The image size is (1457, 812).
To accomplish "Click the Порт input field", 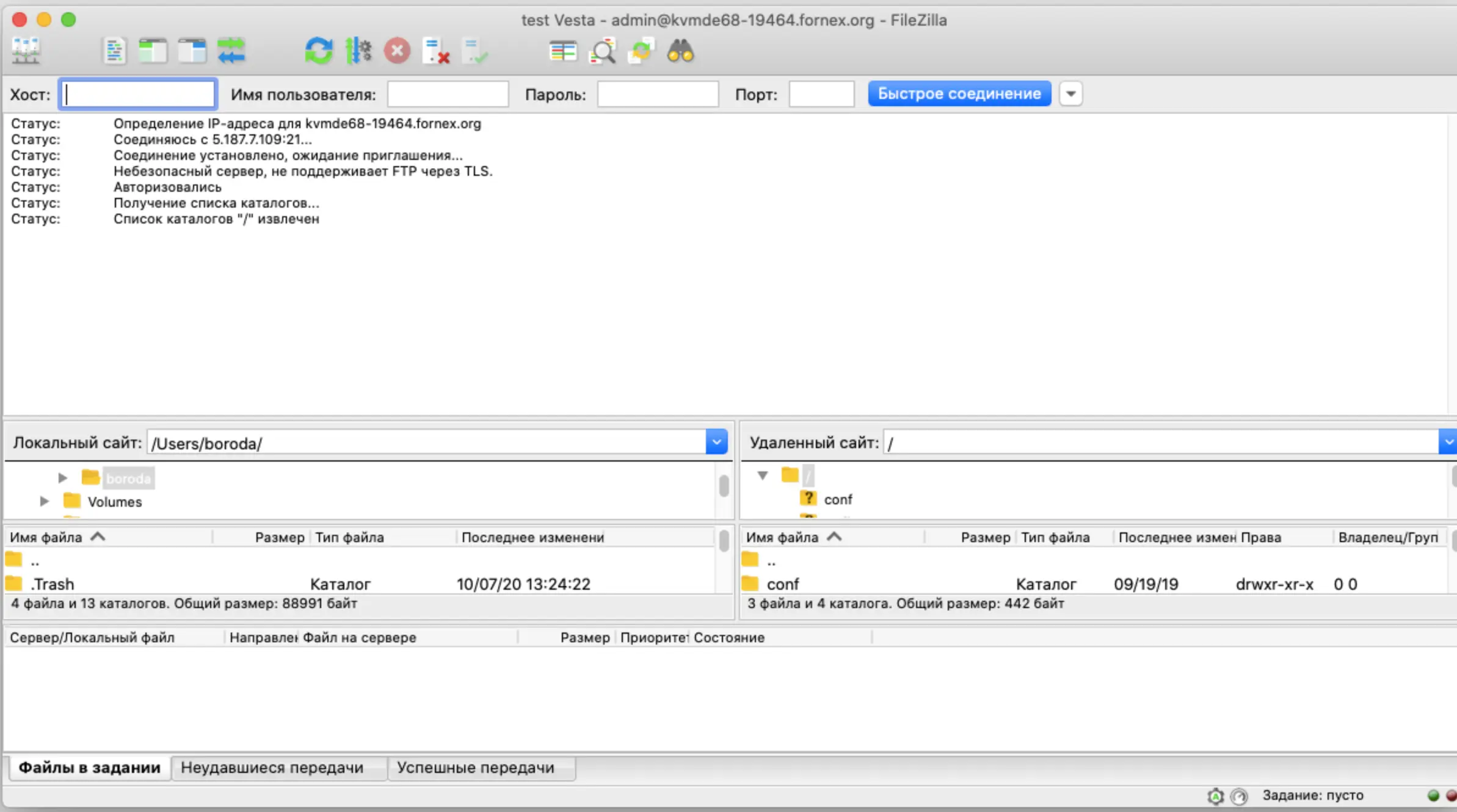I will tap(821, 95).
